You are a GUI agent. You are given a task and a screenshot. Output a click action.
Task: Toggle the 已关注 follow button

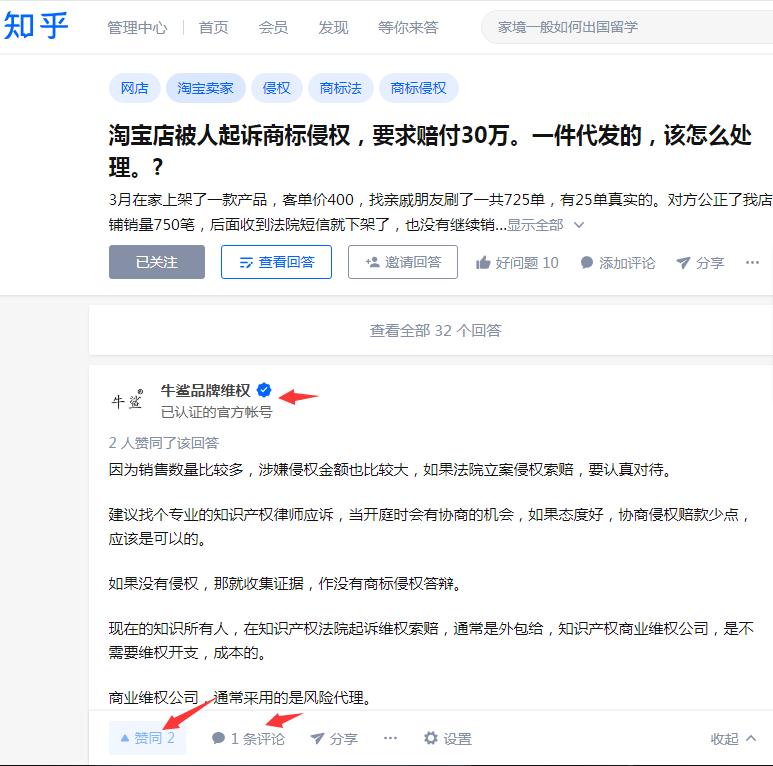click(x=157, y=262)
